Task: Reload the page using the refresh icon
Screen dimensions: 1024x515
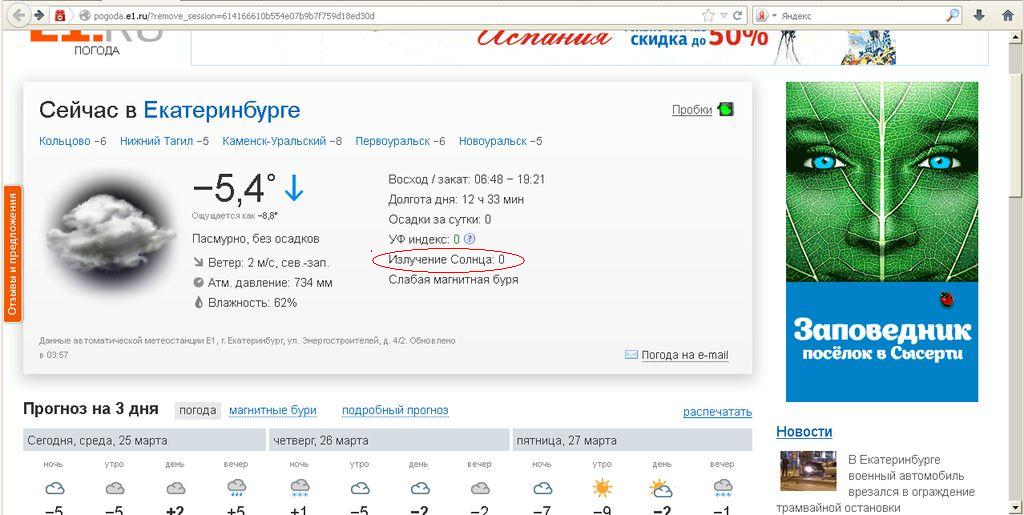Action: 738,15
